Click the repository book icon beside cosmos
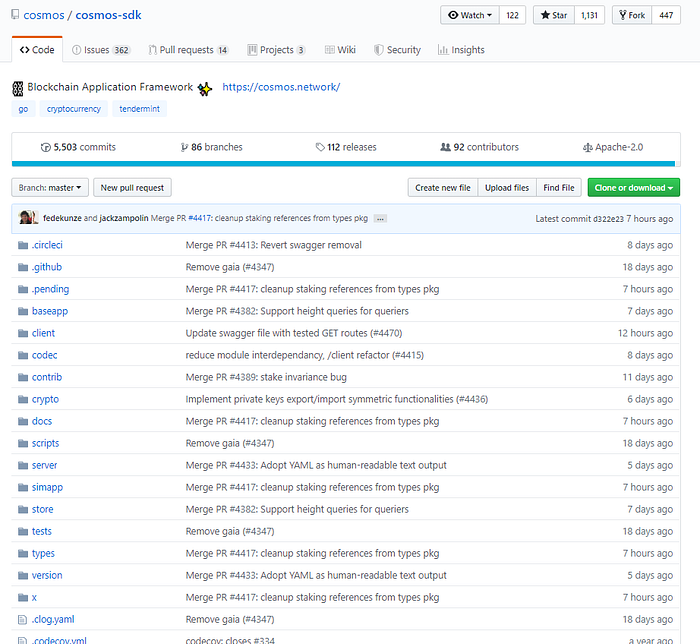 point(15,14)
